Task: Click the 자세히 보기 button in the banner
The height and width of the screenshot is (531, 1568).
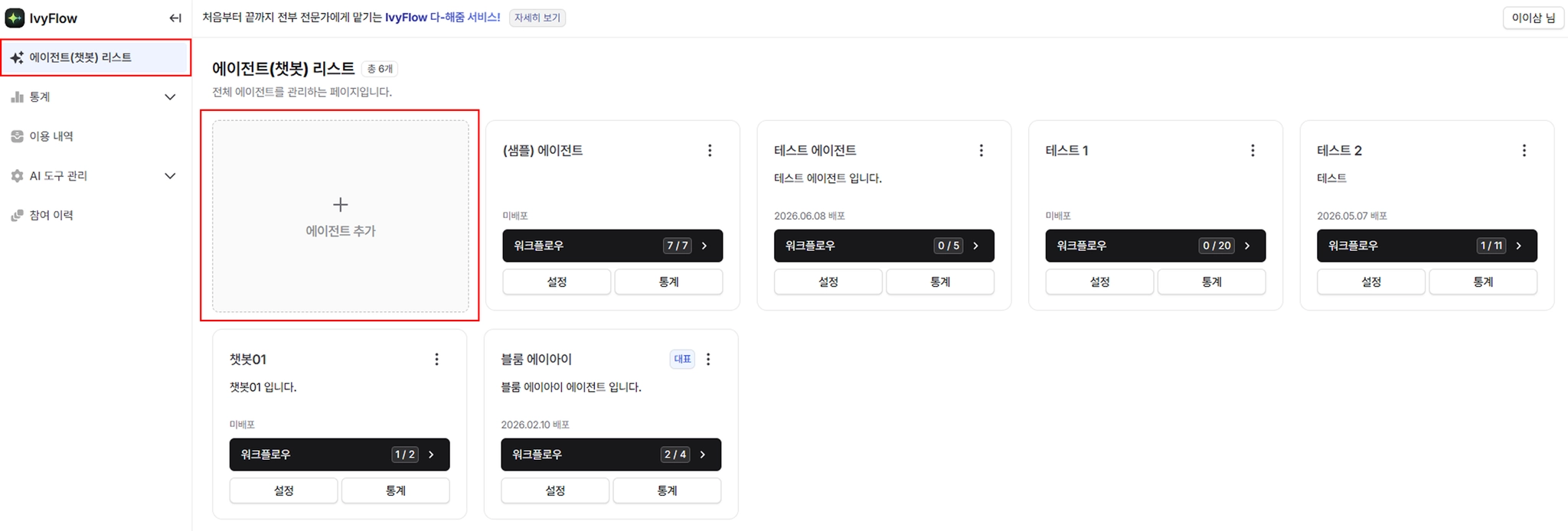Action: point(537,18)
